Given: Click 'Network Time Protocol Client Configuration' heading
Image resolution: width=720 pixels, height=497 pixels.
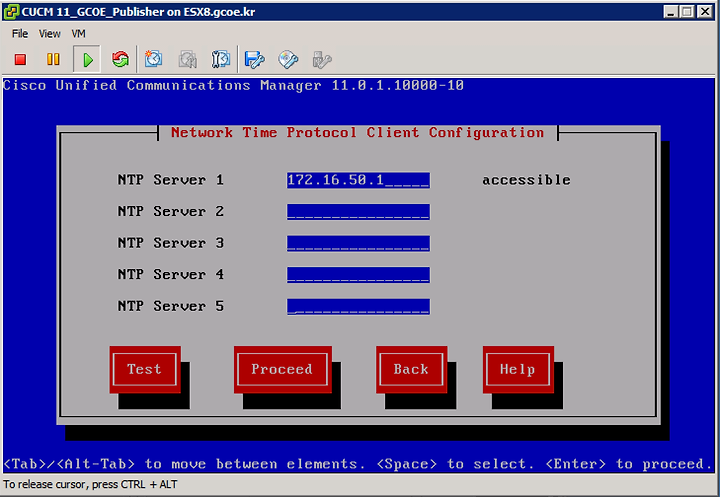Looking at the screenshot, I should 357,133.
